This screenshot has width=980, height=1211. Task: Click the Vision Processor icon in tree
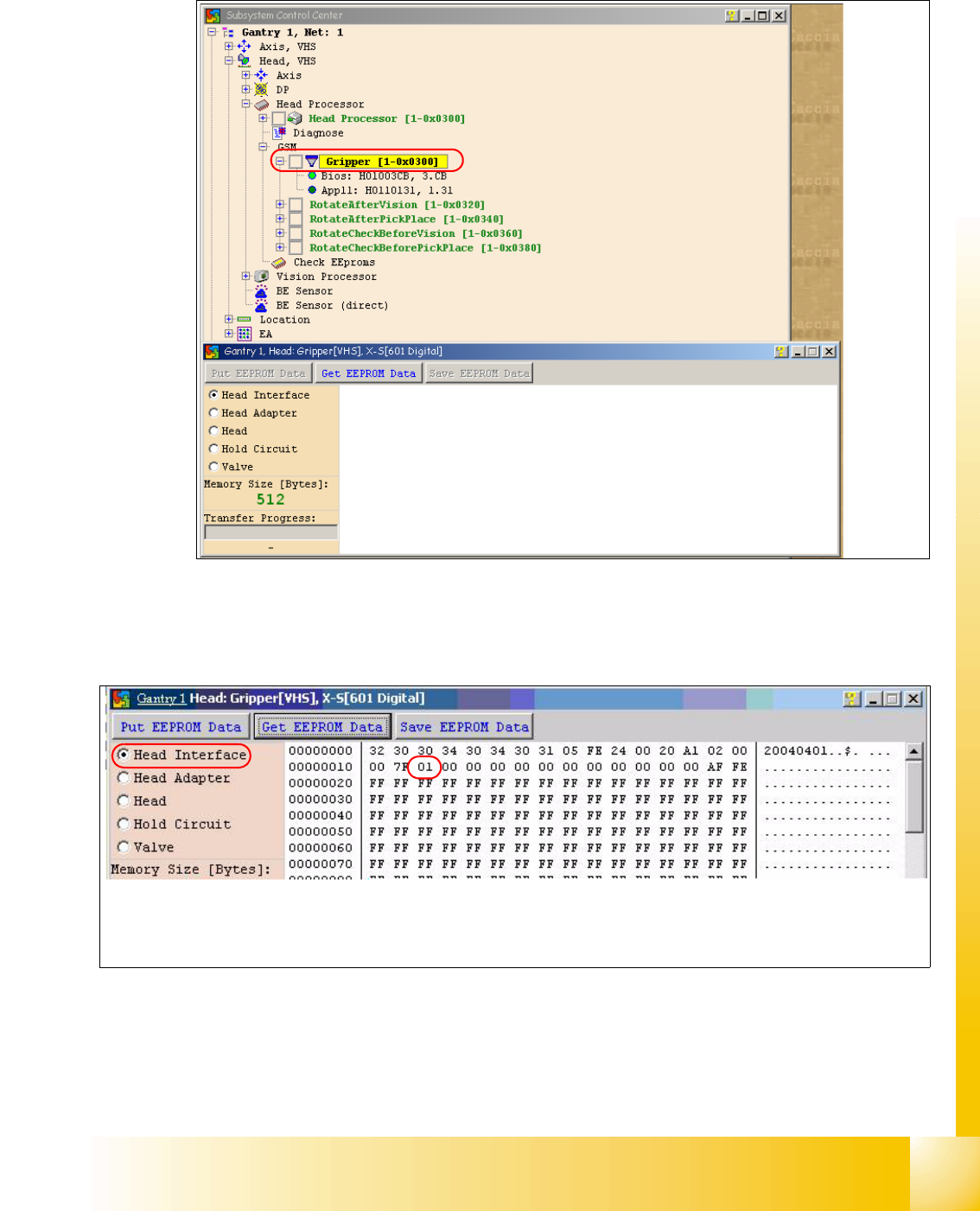[x=262, y=277]
